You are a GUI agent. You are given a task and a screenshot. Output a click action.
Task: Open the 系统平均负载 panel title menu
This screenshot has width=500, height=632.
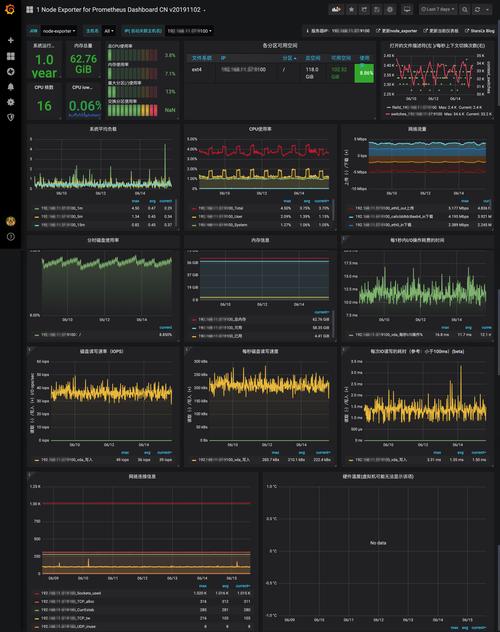103,129
